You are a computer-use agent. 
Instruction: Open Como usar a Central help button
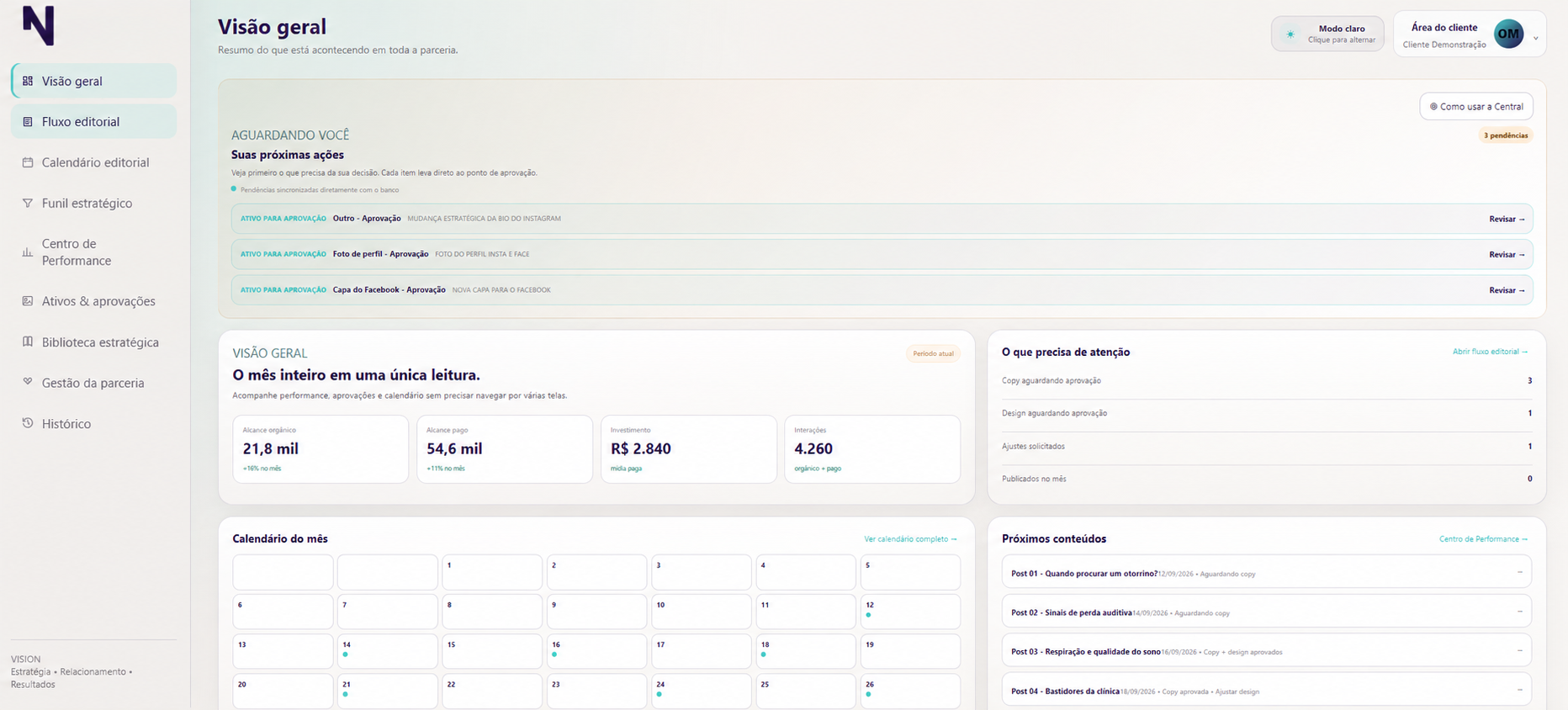tap(1476, 107)
